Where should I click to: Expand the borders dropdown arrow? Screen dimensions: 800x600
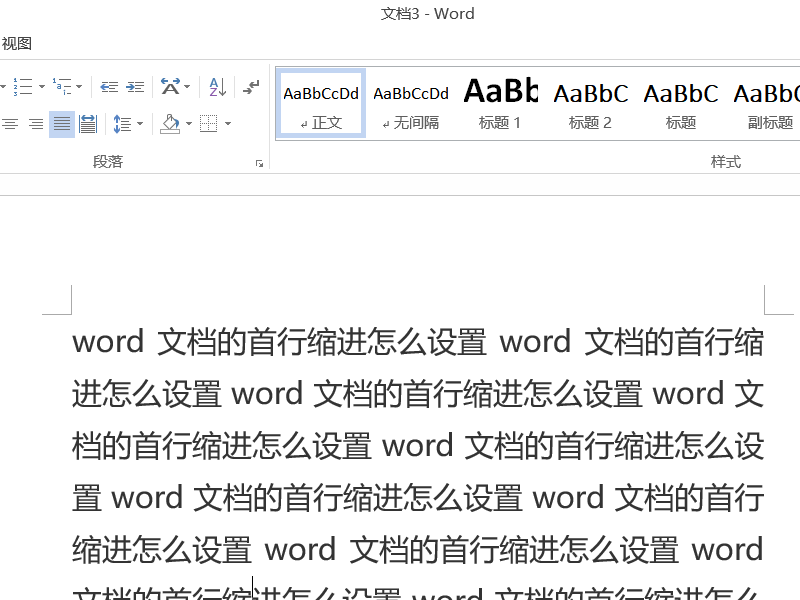pos(228,124)
